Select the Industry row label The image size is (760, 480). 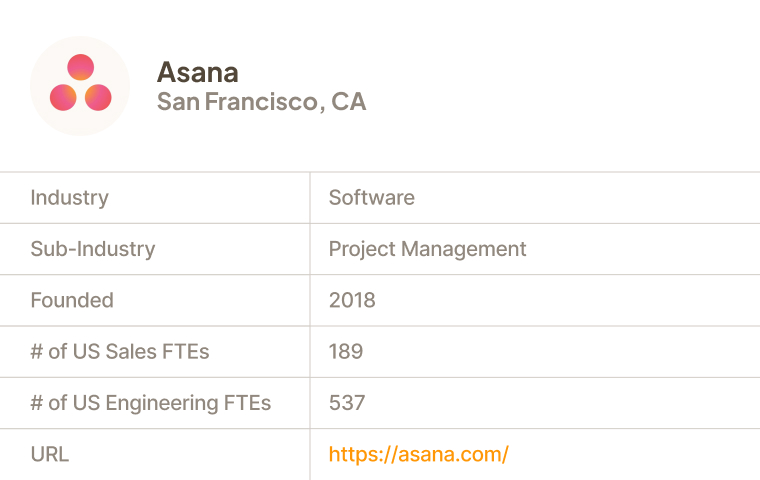tap(69, 198)
